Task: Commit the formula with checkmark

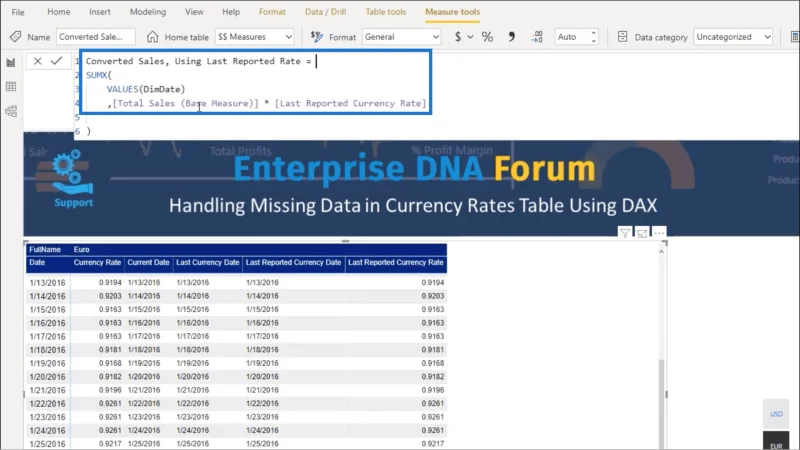Action: (56, 61)
